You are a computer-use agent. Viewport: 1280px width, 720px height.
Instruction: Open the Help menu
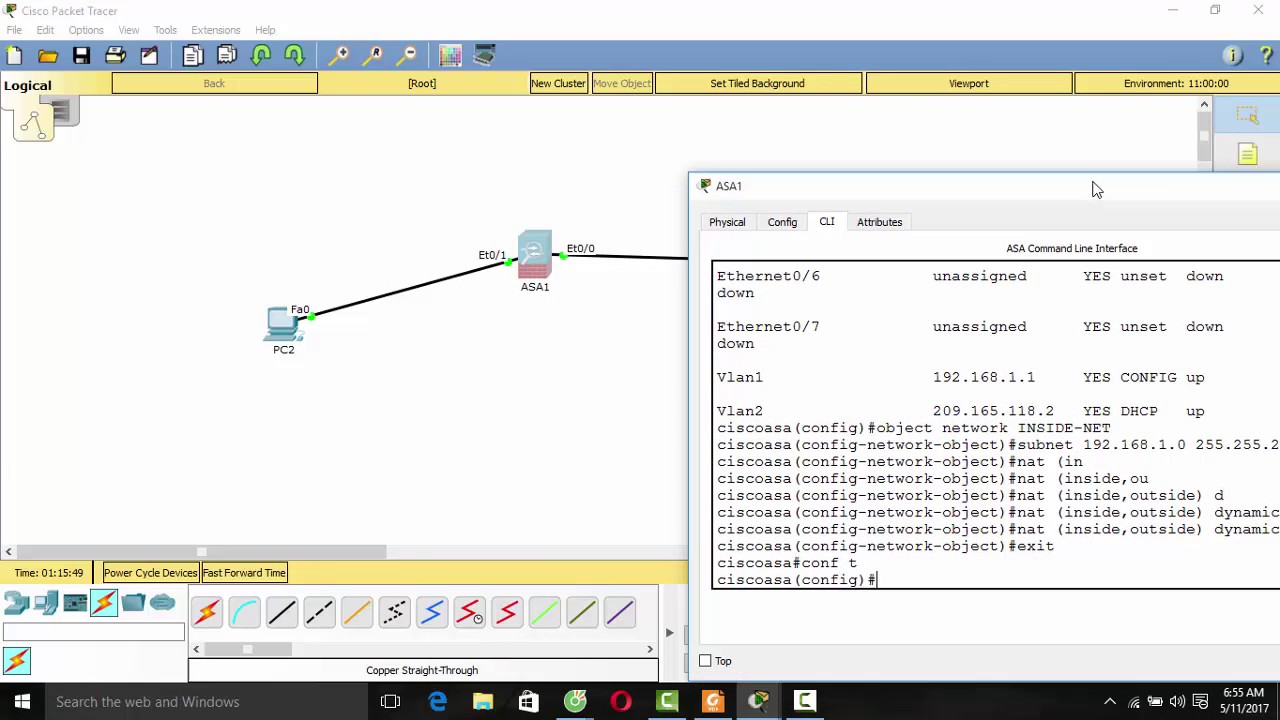[265, 30]
